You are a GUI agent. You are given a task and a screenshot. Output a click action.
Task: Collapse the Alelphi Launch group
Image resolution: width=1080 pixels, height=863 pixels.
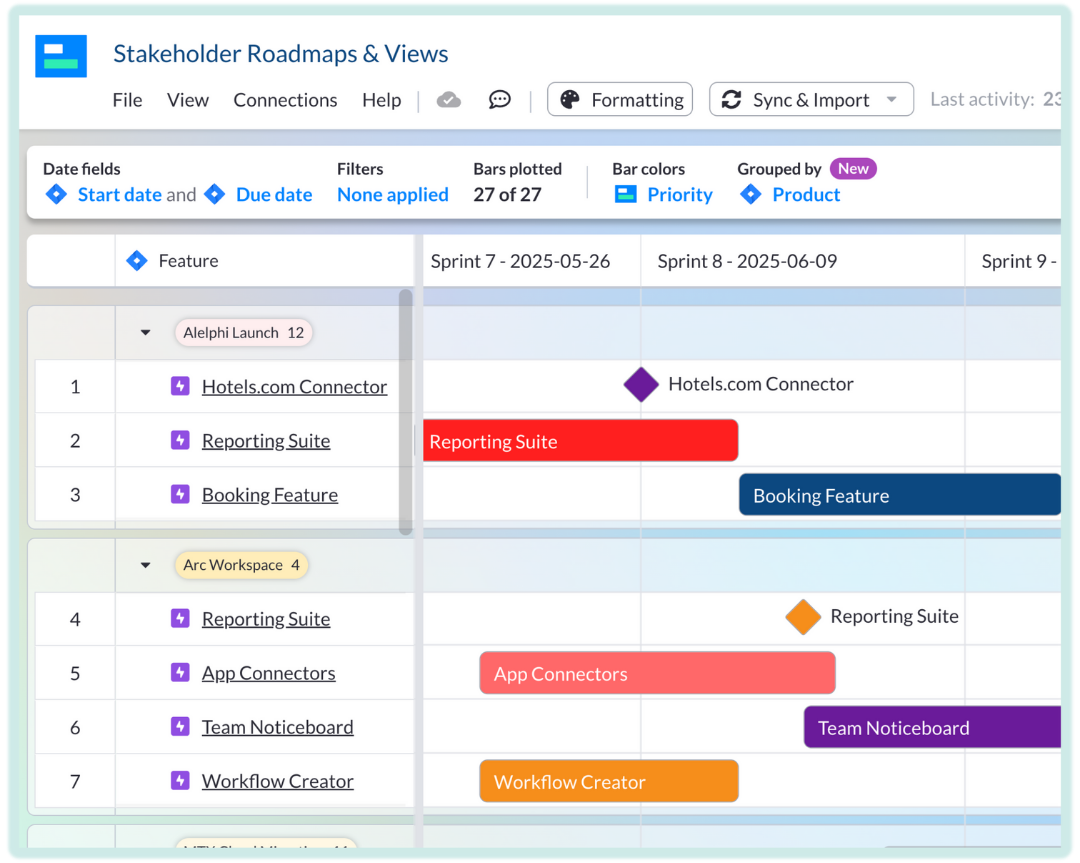(145, 333)
